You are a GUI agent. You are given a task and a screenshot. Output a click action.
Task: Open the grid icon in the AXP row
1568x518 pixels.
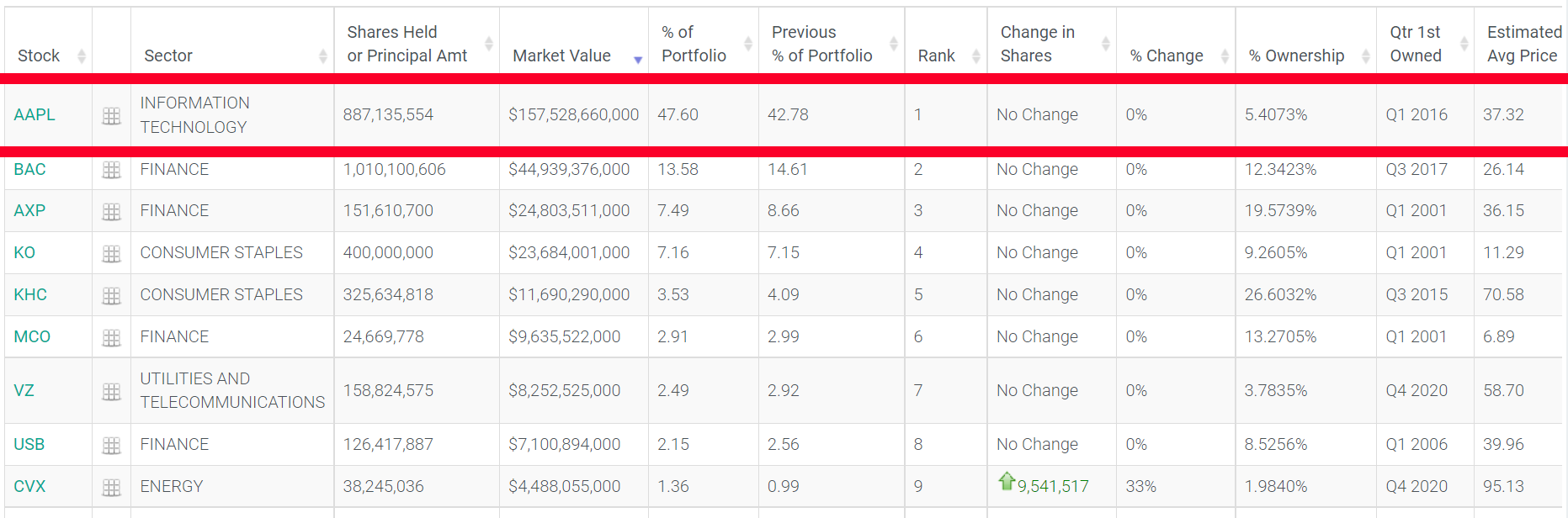tap(111, 212)
